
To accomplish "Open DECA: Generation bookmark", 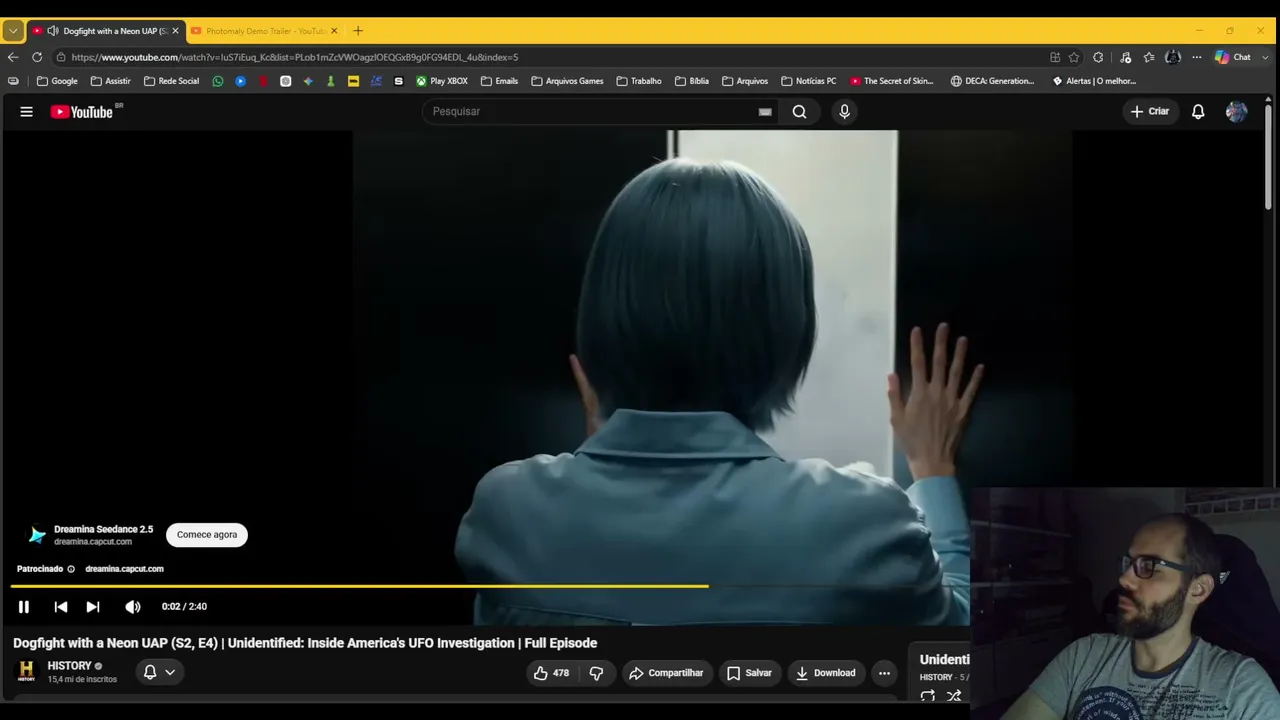I will pyautogui.click(x=992, y=81).
